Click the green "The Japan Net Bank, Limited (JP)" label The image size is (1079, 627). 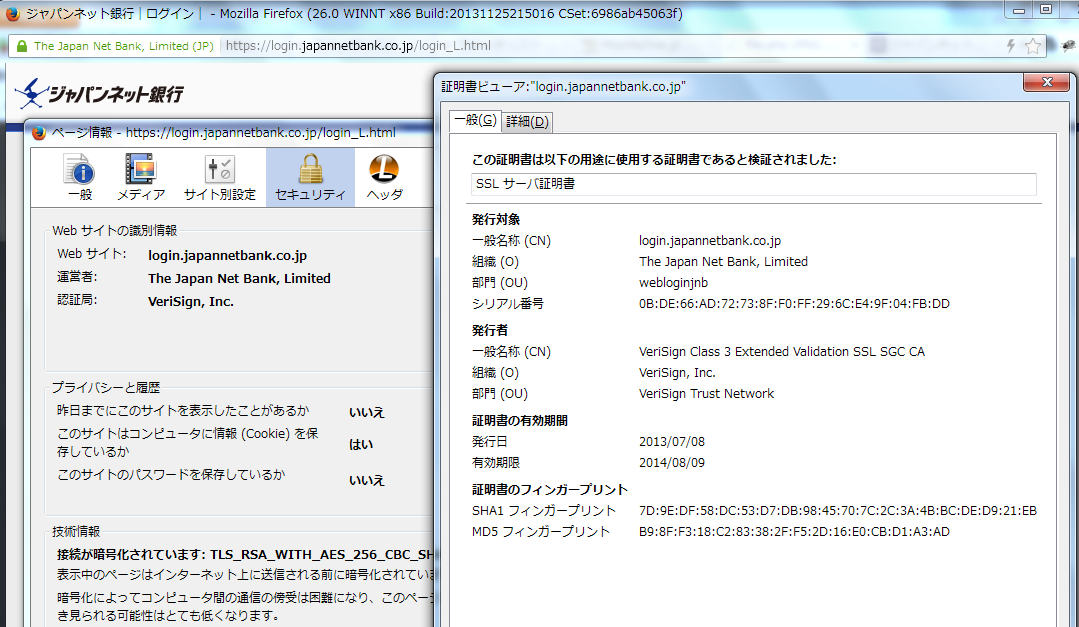[123, 46]
